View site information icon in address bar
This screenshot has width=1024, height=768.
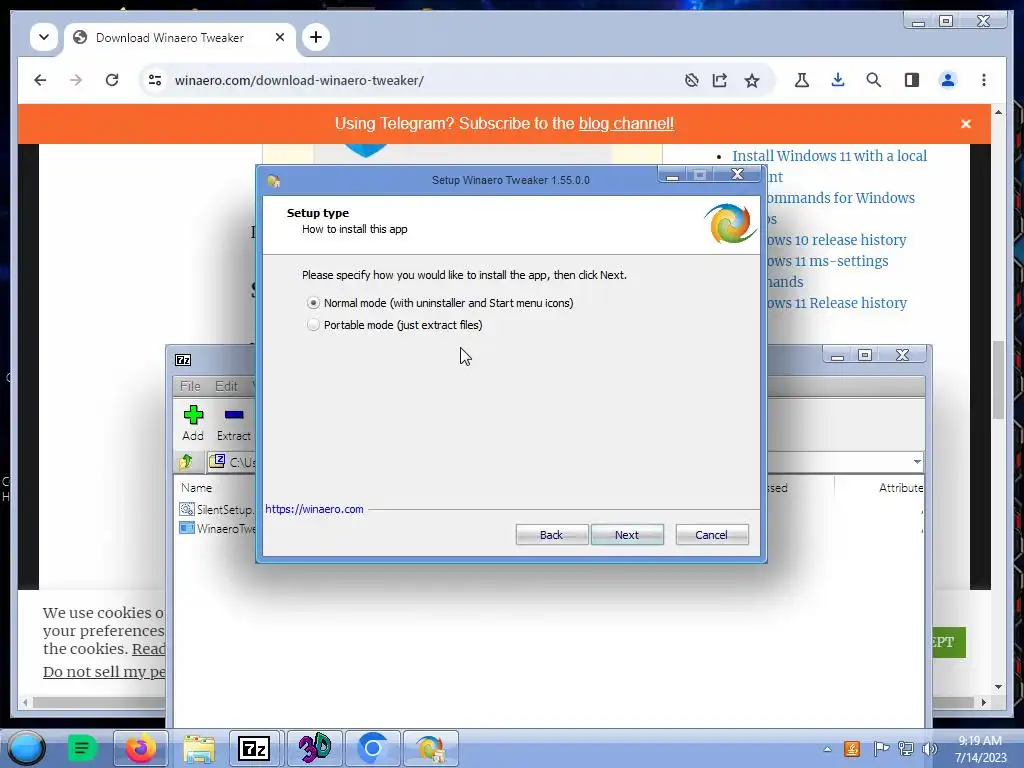tap(155, 80)
